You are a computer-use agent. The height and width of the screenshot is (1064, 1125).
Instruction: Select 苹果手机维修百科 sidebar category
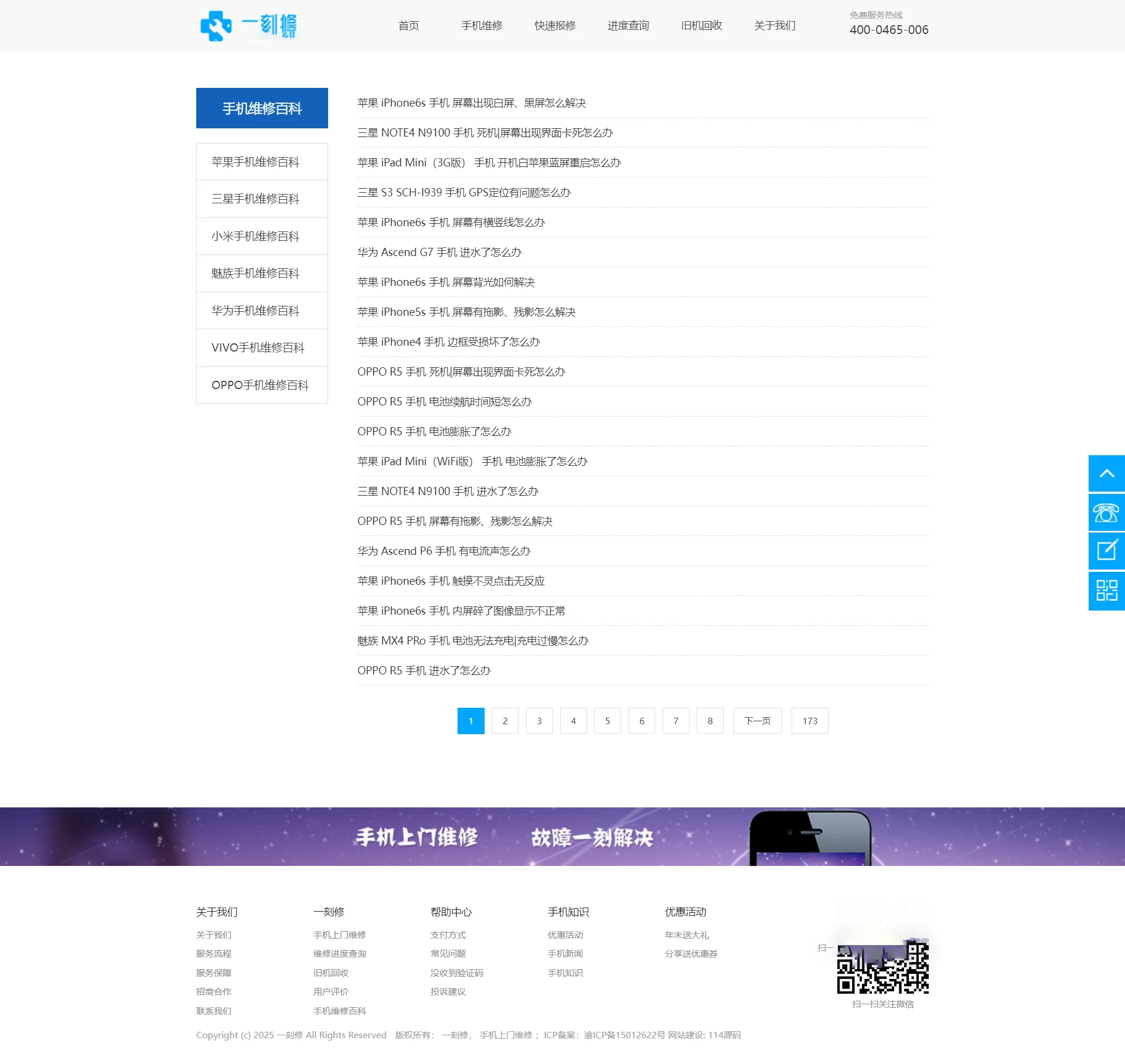[255, 162]
